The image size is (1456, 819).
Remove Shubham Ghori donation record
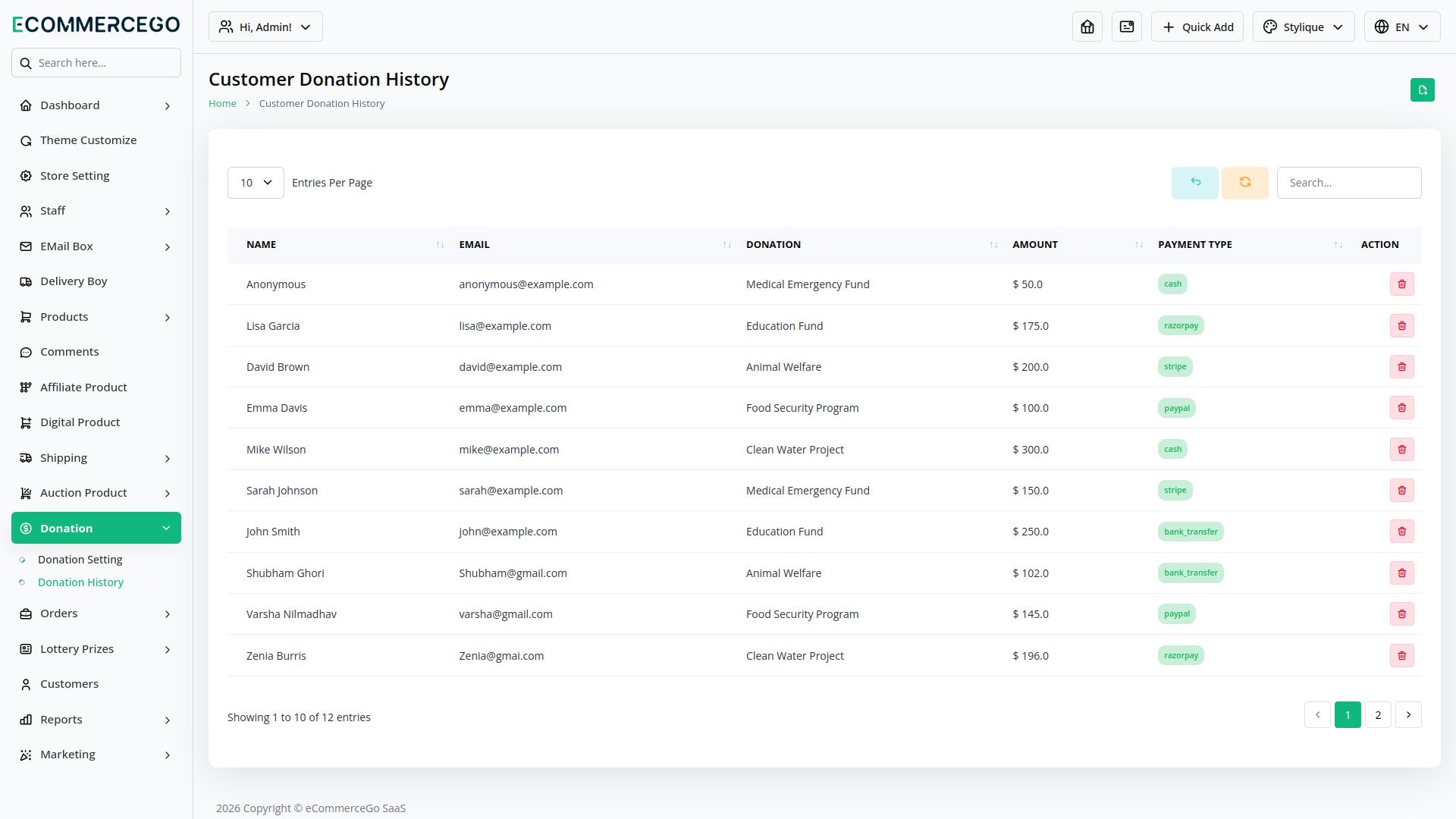pyautogui.click(x=1402, y=573)
